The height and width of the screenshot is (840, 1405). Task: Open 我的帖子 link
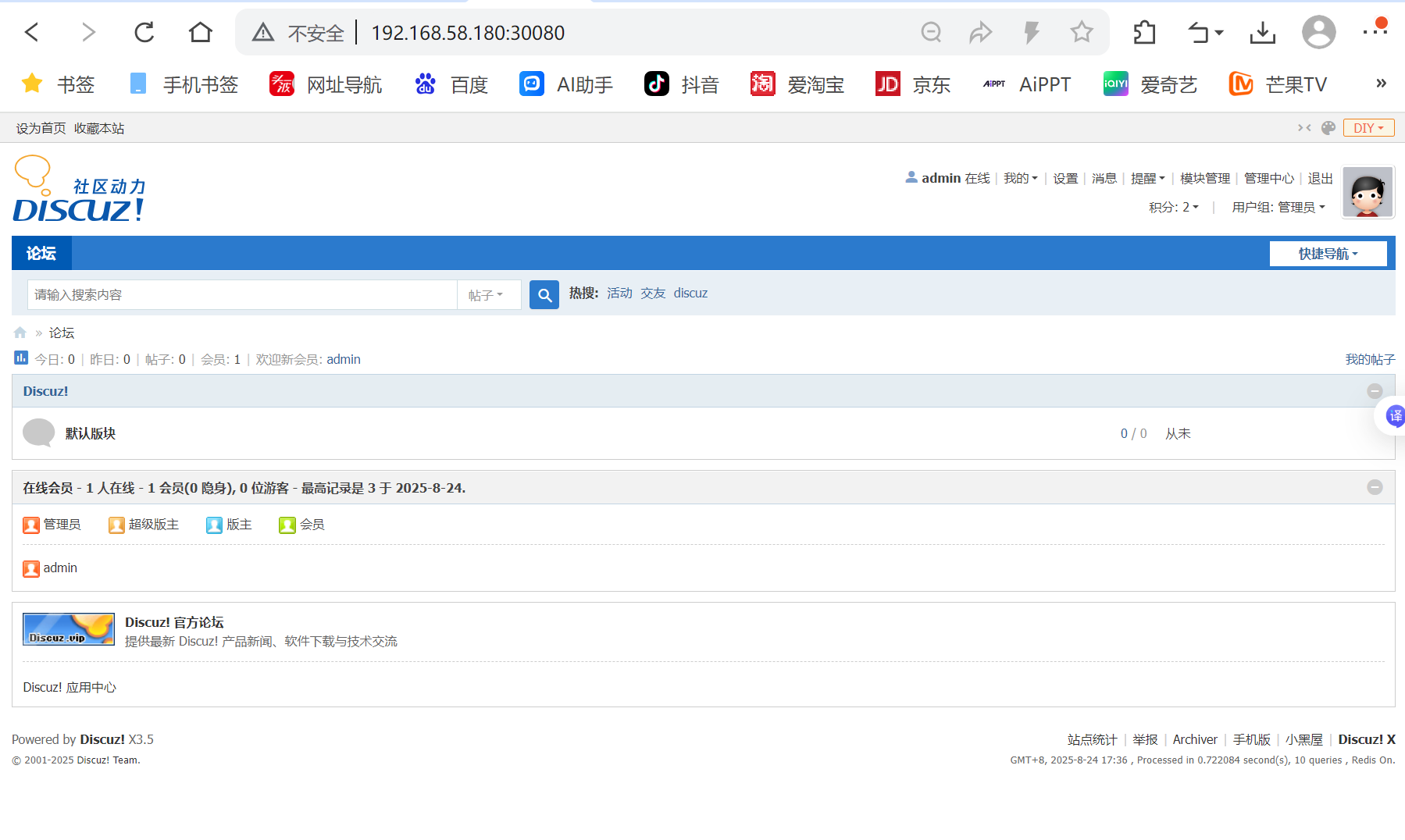point(1370,359)
